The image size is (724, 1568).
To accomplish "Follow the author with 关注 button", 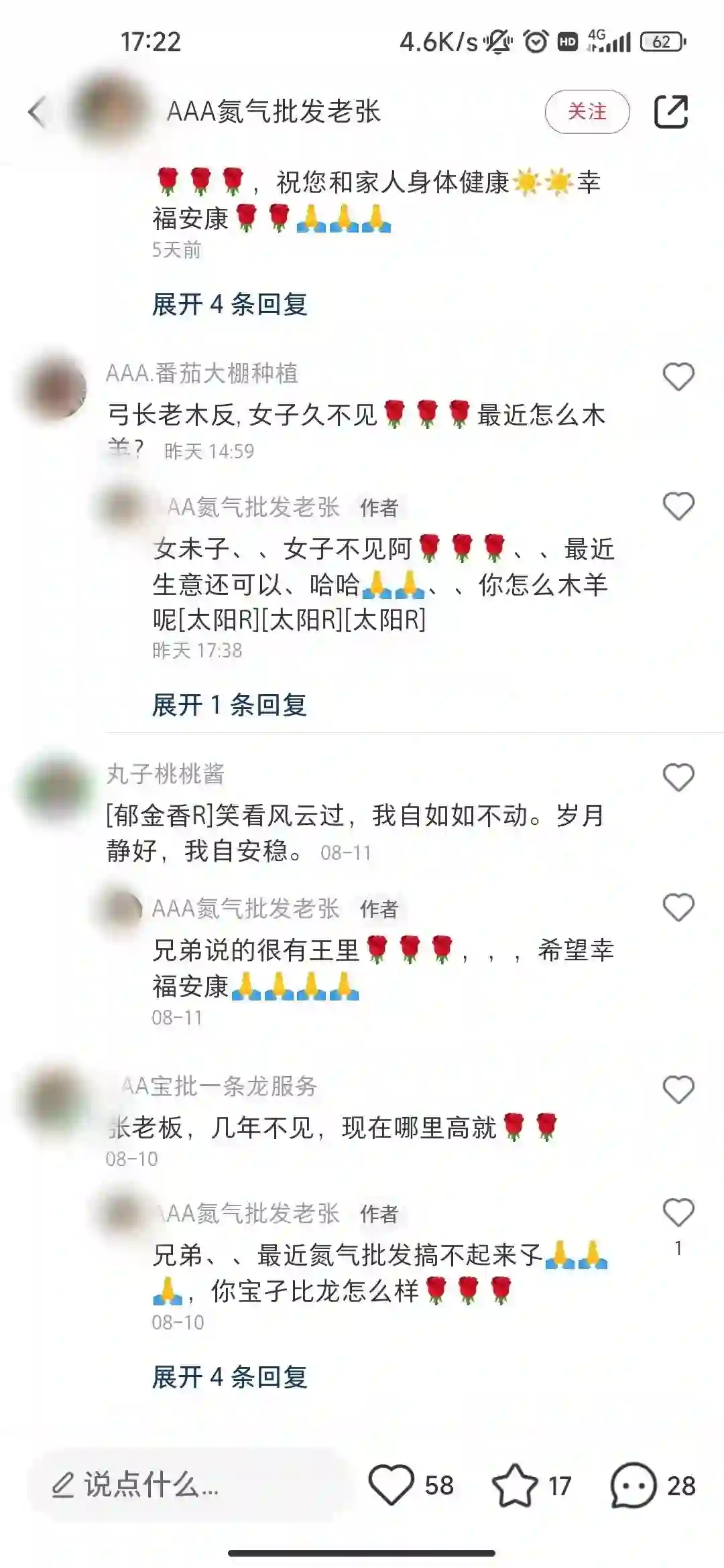I will pyautogui.click(x=587, y=111).
